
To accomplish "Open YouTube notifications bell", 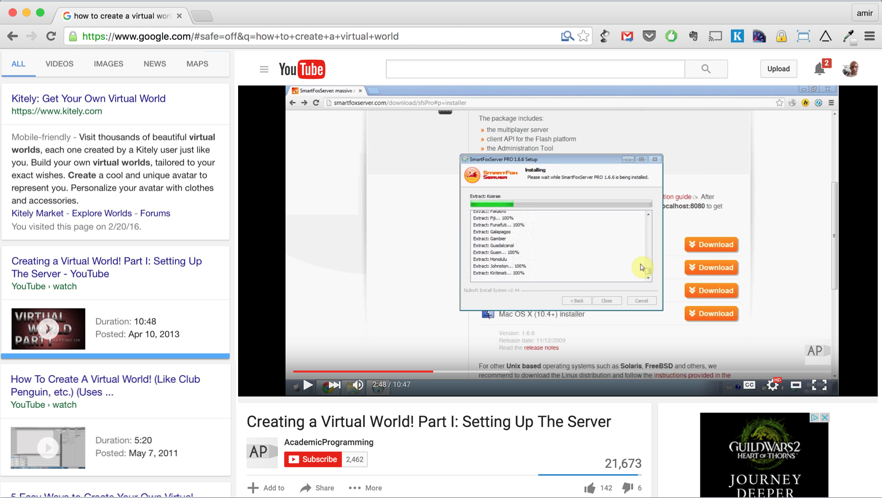I will [x=820, y=69].
